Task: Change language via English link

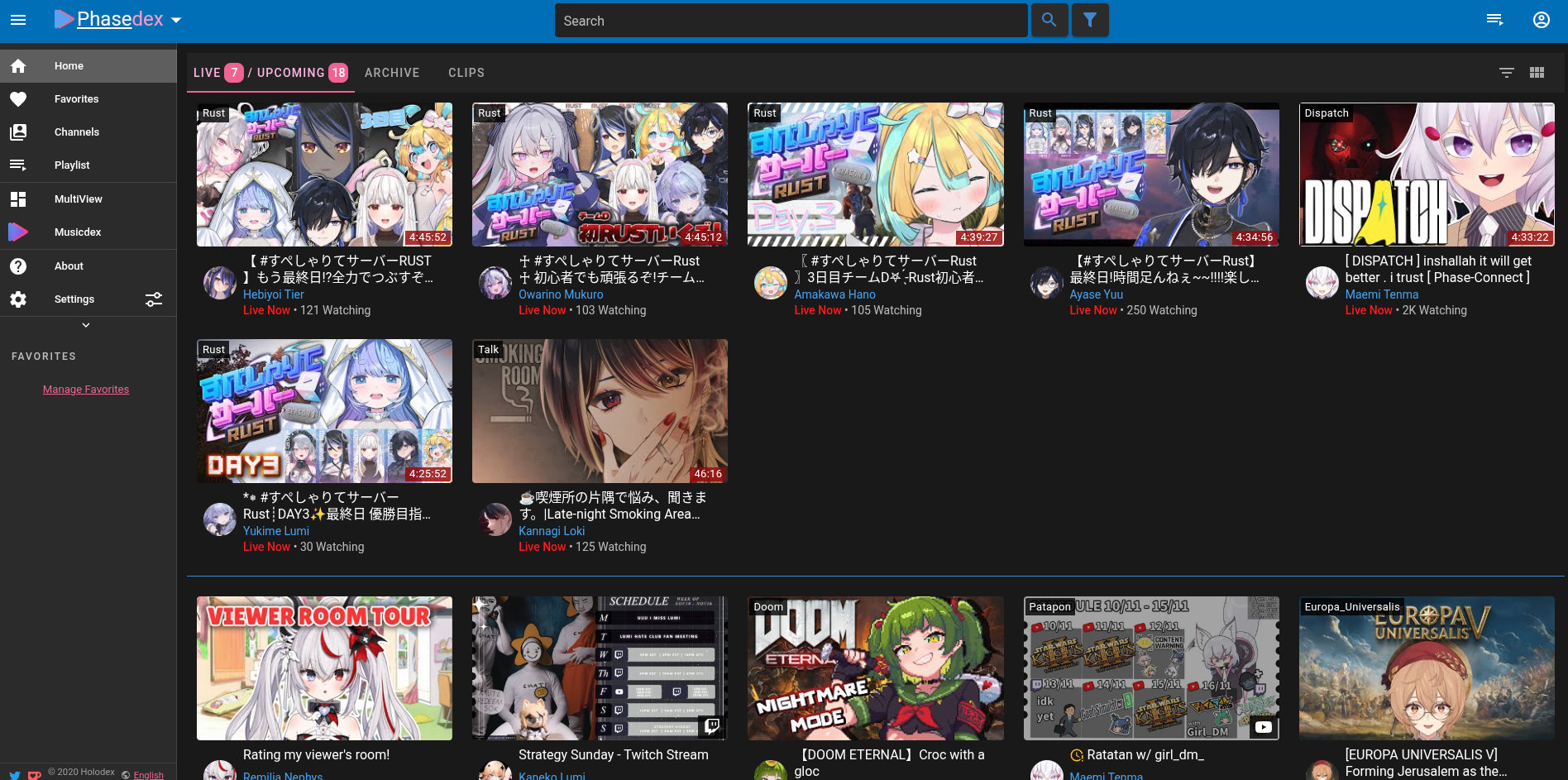Action: point(148,775)
